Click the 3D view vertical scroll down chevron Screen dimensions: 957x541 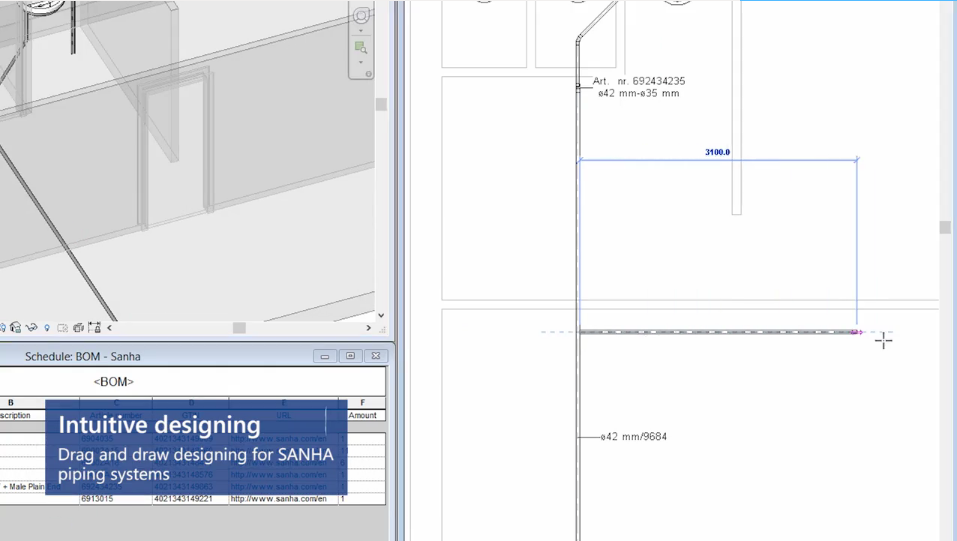tap(380, 315)
